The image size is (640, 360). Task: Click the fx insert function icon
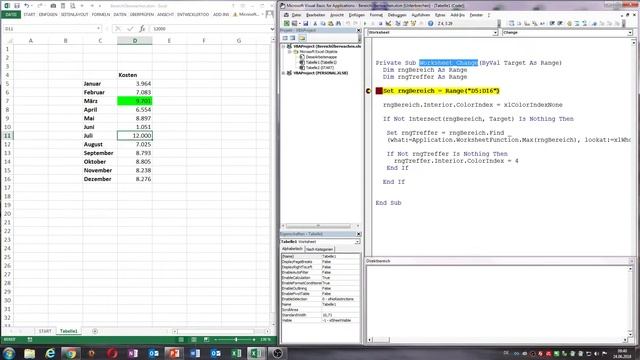click(x=142, y=29)
